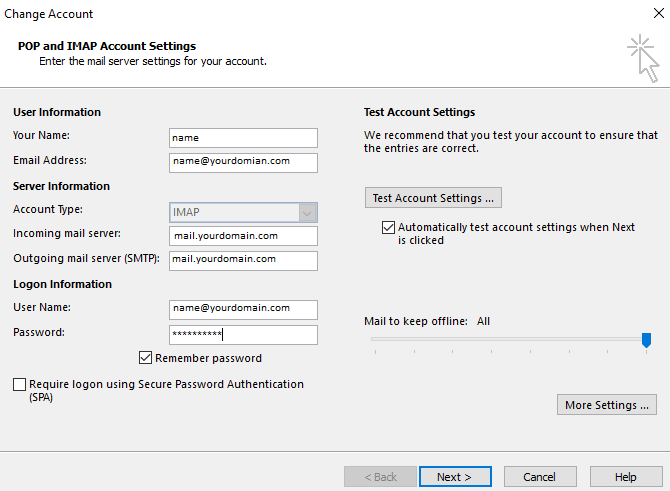Select the Outgoing mail server (SMTP) field
670x491 pixels.
coord(243,261)
